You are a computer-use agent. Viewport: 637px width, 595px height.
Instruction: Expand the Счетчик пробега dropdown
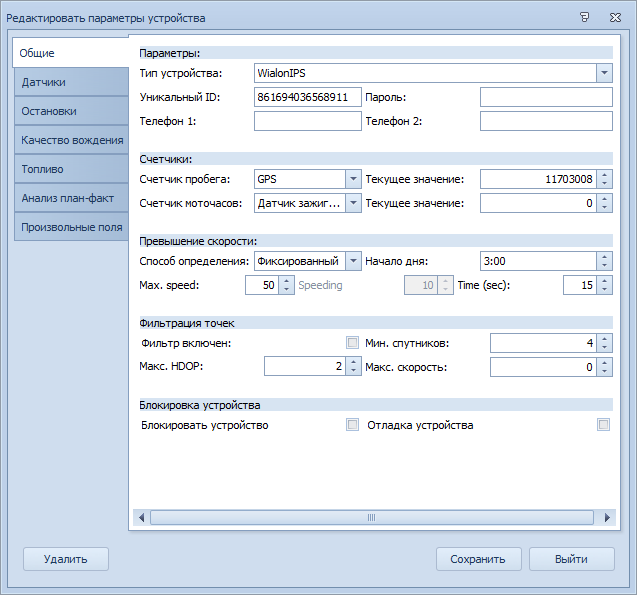coord(353,179)
